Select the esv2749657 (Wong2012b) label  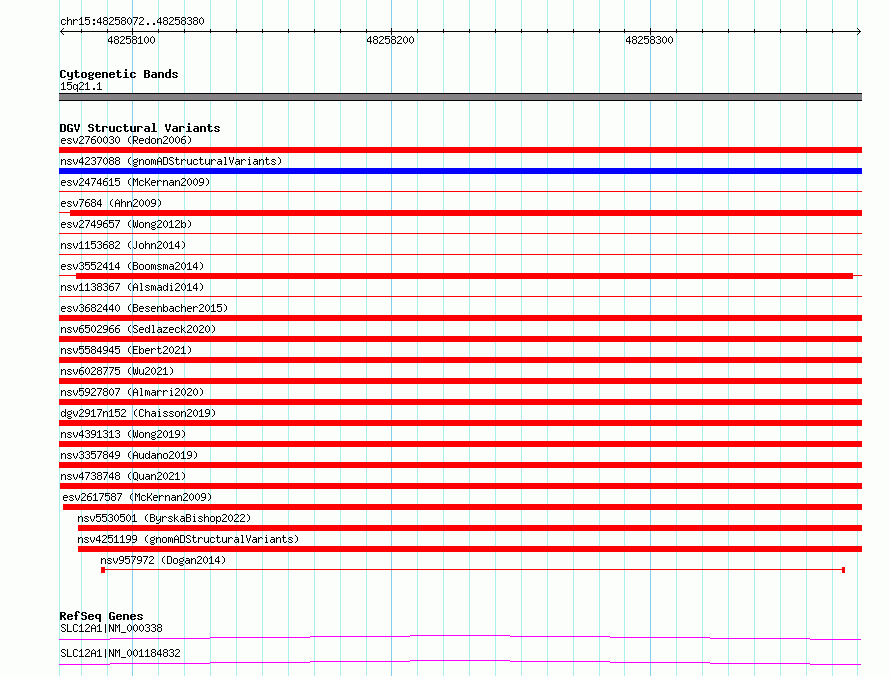[x=126, y=224]
